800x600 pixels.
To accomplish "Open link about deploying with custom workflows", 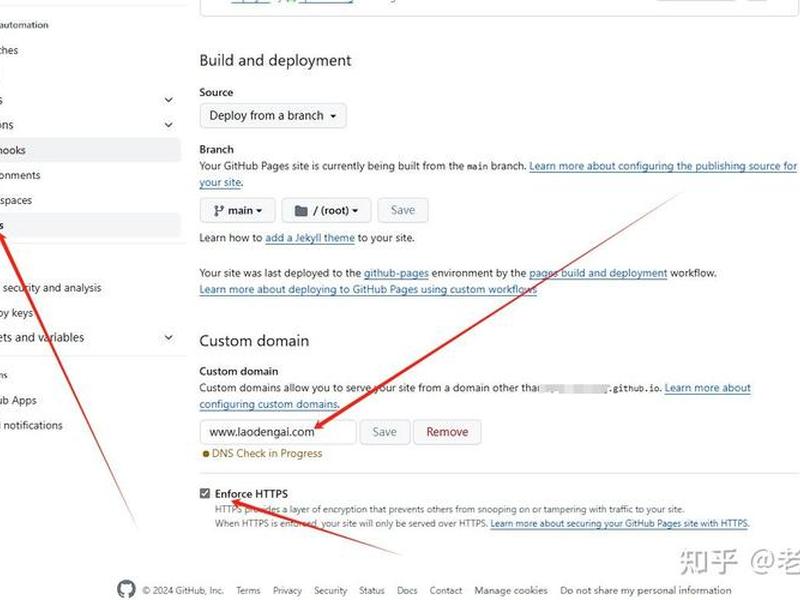I will (368, 289).
